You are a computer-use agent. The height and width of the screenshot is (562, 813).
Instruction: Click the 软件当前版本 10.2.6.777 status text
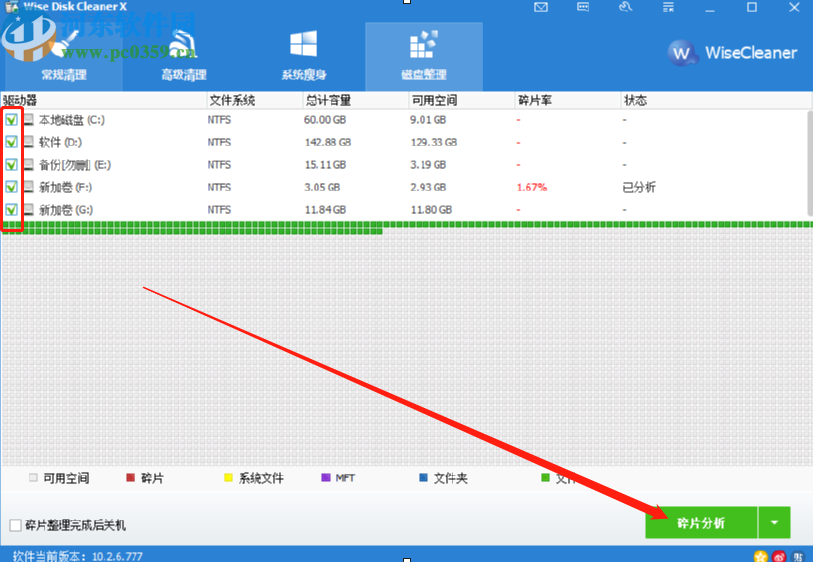tap(78, 556)
